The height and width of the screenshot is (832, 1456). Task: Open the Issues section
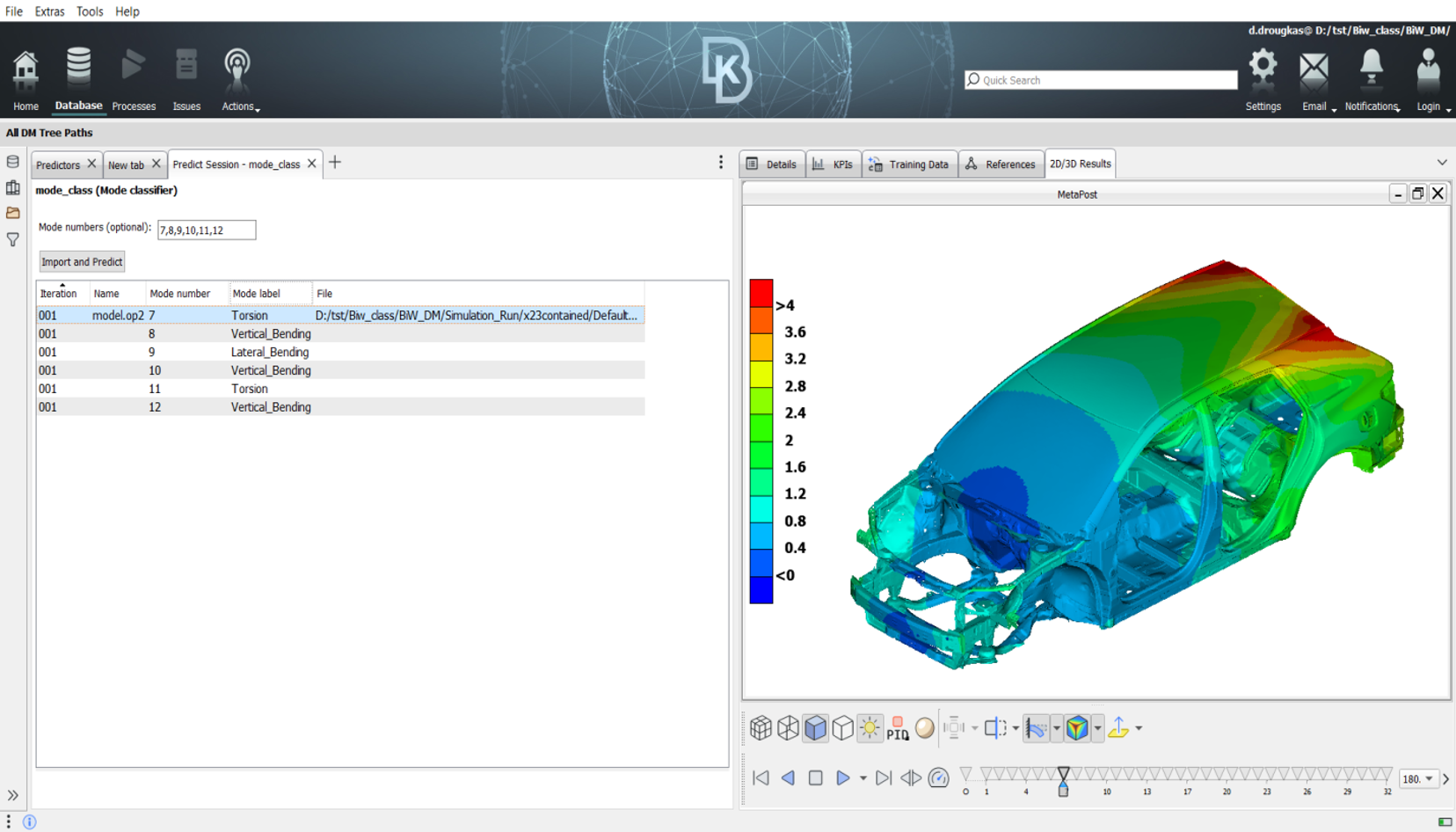pyautogui.click(x=186, y=80)
